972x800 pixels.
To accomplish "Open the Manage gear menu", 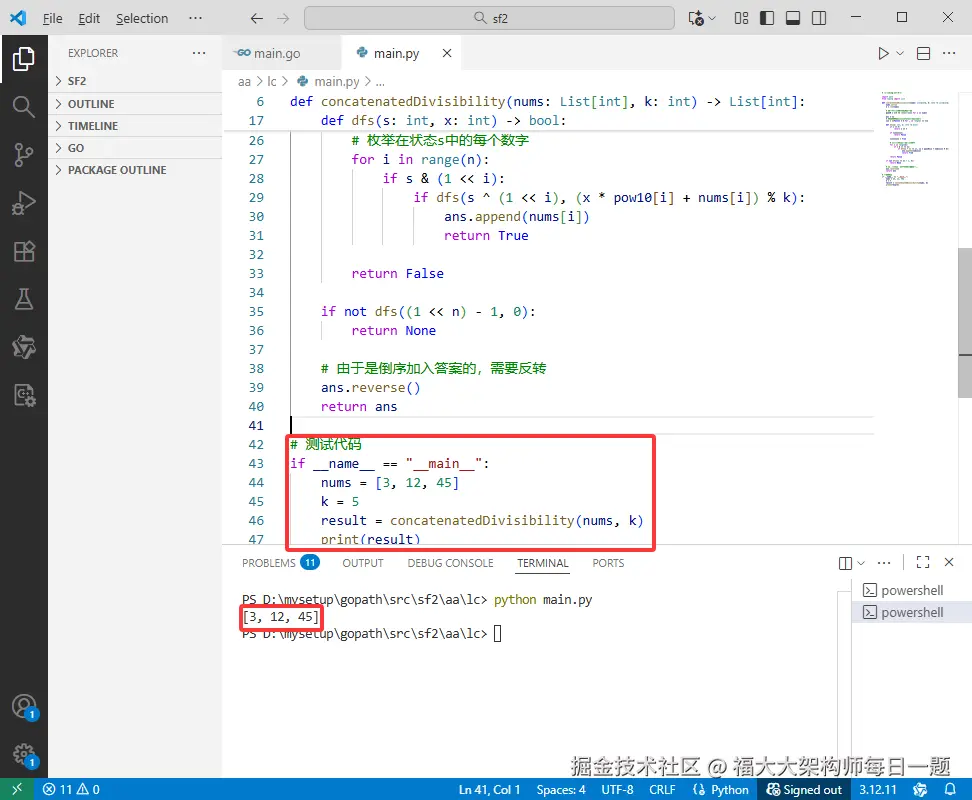I will tap(24, 754).
